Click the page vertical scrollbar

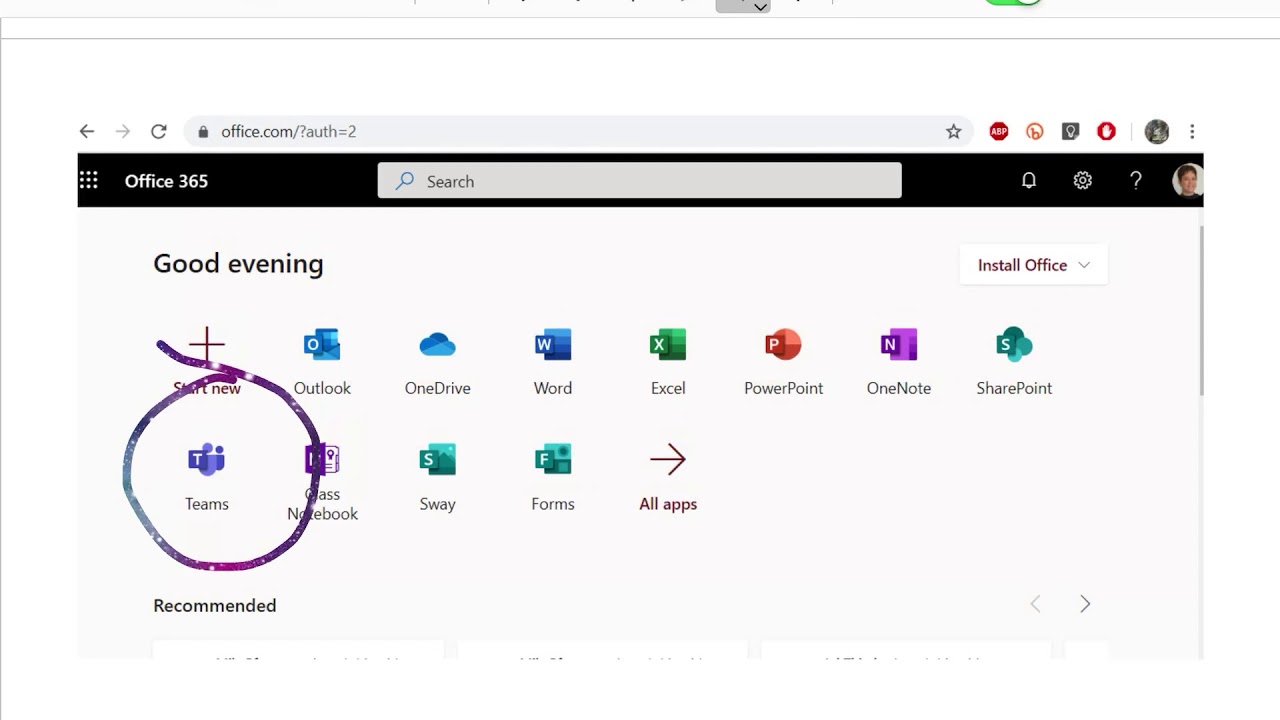coord(1201,310)
